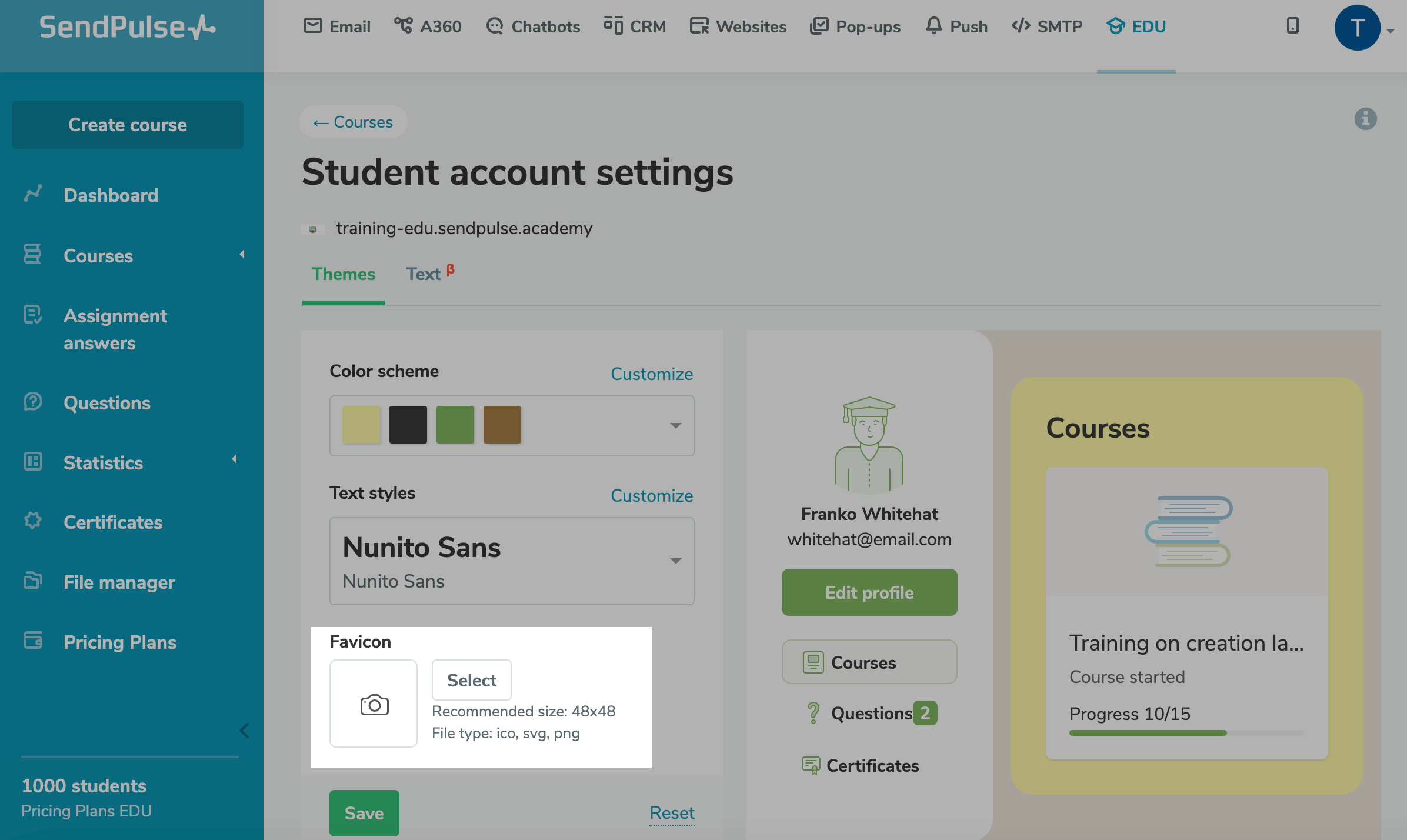Expand the Courses submenu arrow
Viewport: 1407px width, 840px height.
coord(242,255)
